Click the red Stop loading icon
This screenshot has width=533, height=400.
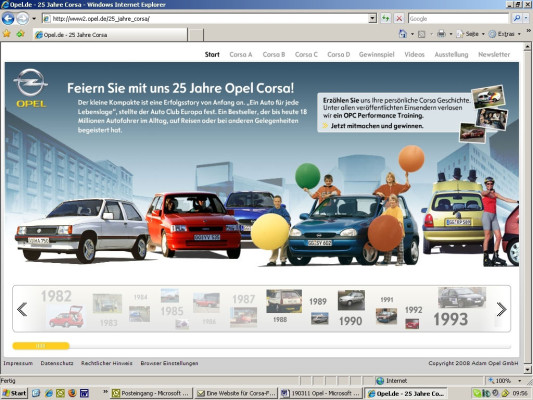click(x=399, y=18)
